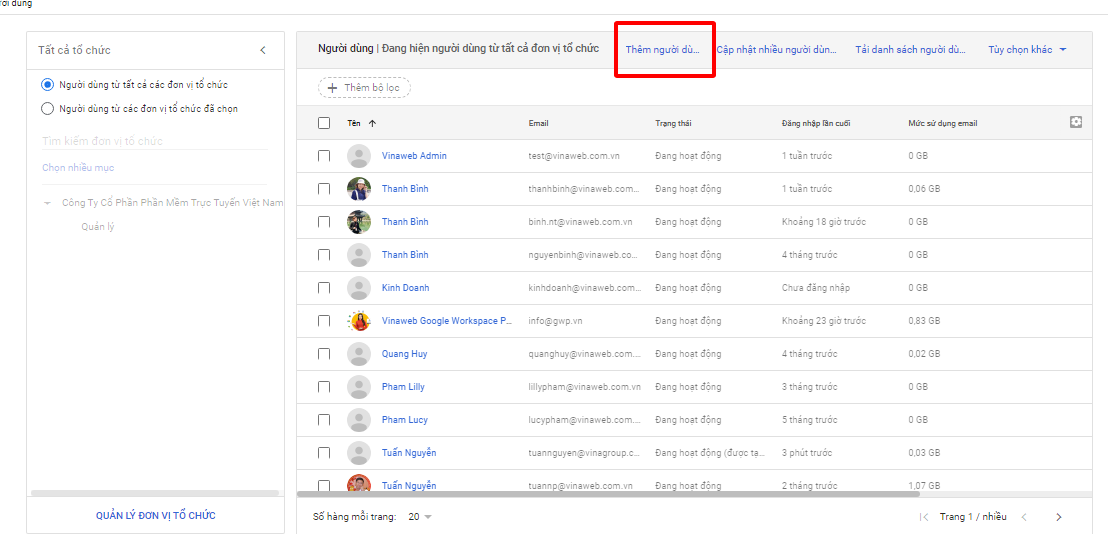Tick the select-all users checkbox in header
1108x553 pixels.
coord(324,123)
